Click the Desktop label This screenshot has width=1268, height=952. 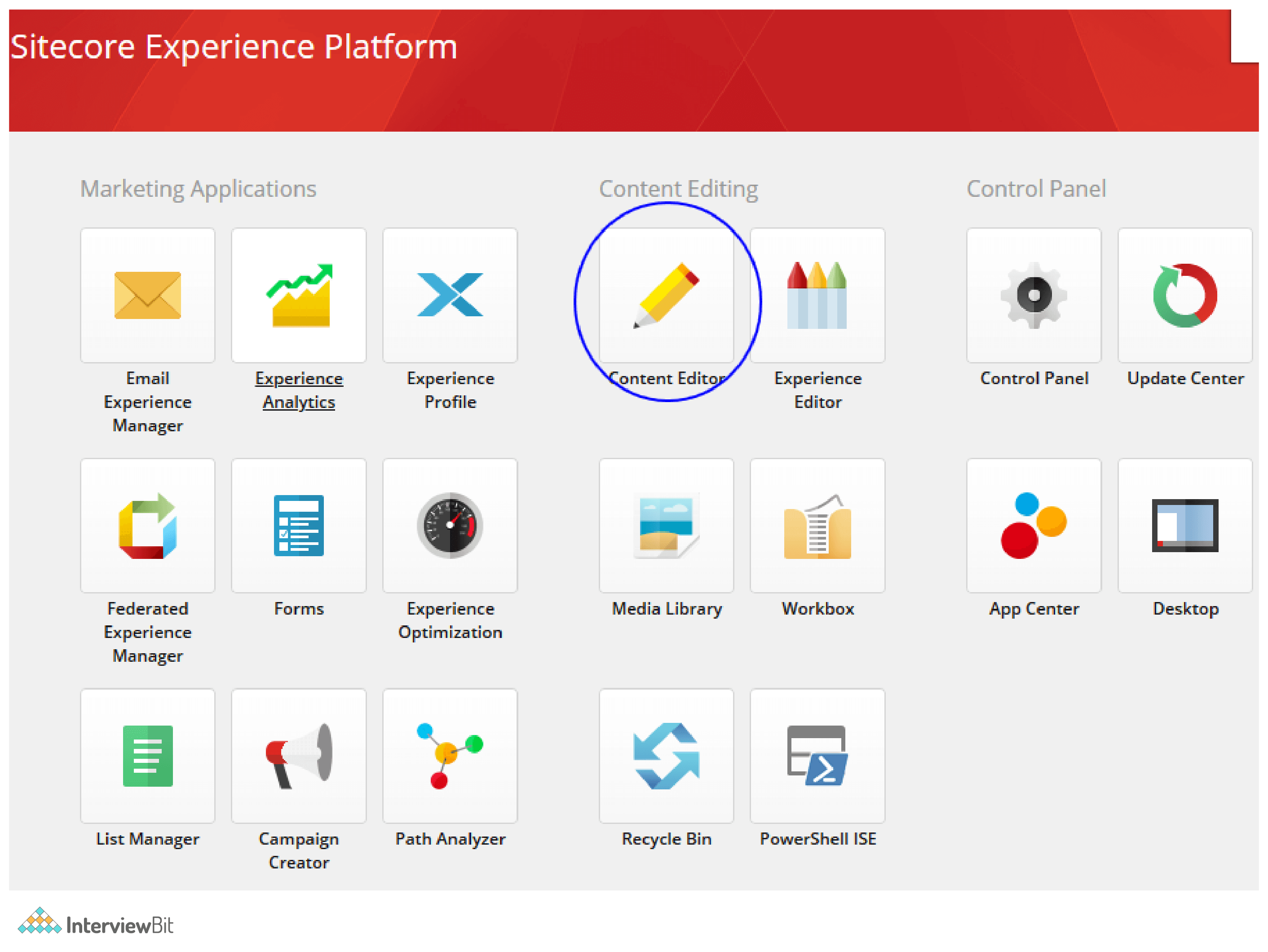point(1185,609)
